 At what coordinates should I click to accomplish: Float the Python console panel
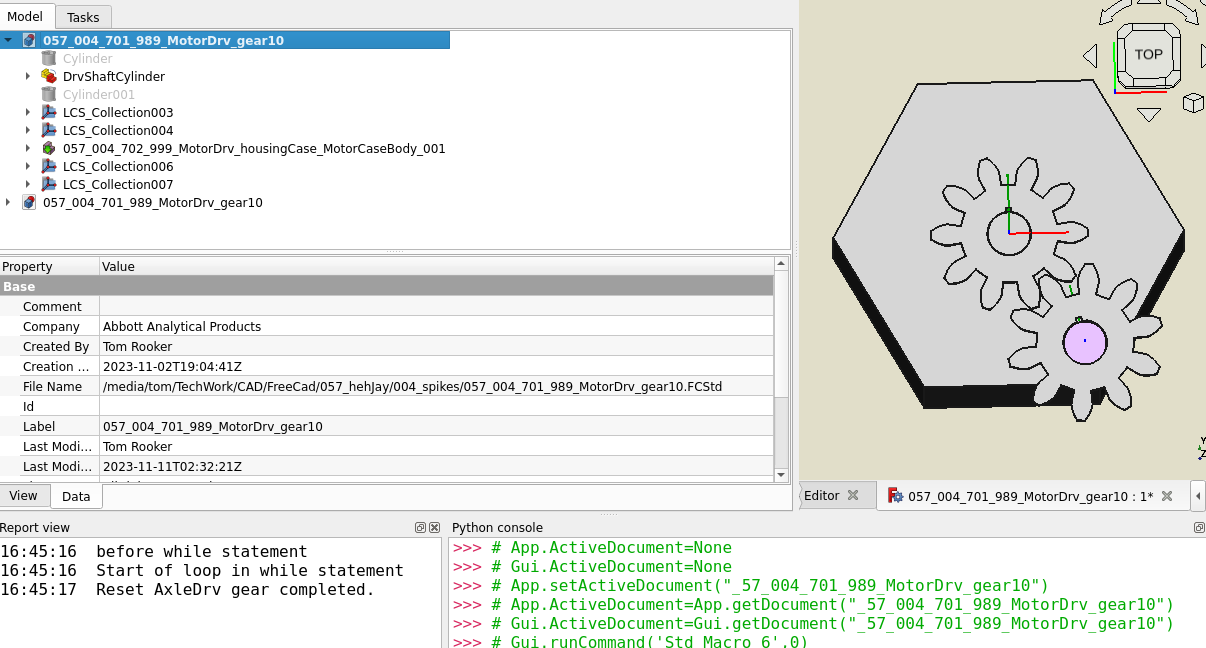coord(1199,528)
